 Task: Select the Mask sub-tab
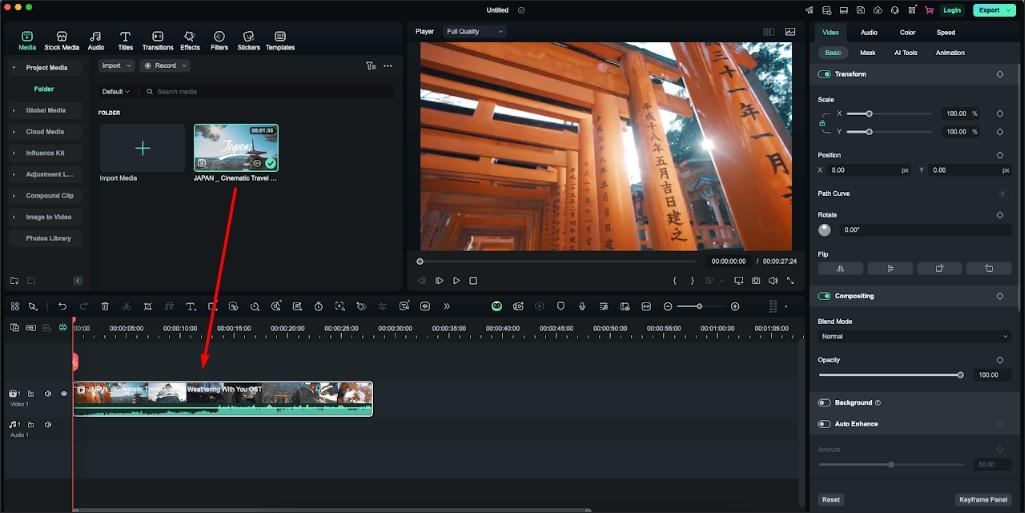tap(867, 52)
